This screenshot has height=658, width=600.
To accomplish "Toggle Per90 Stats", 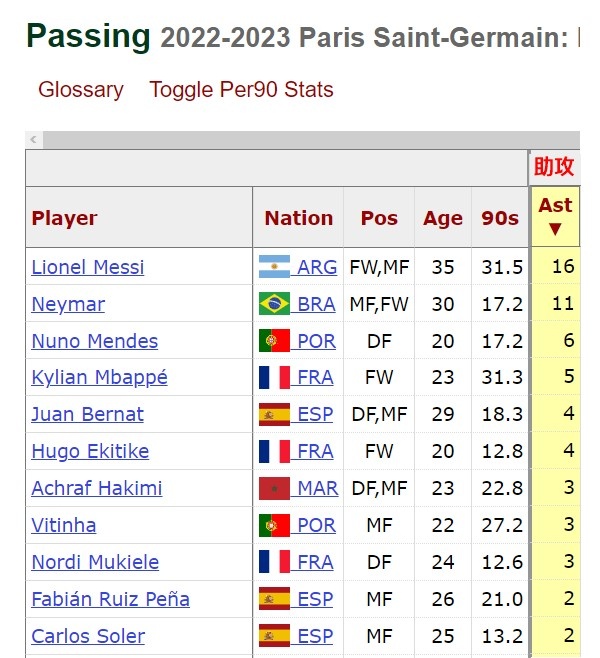I will coord(241,89).
